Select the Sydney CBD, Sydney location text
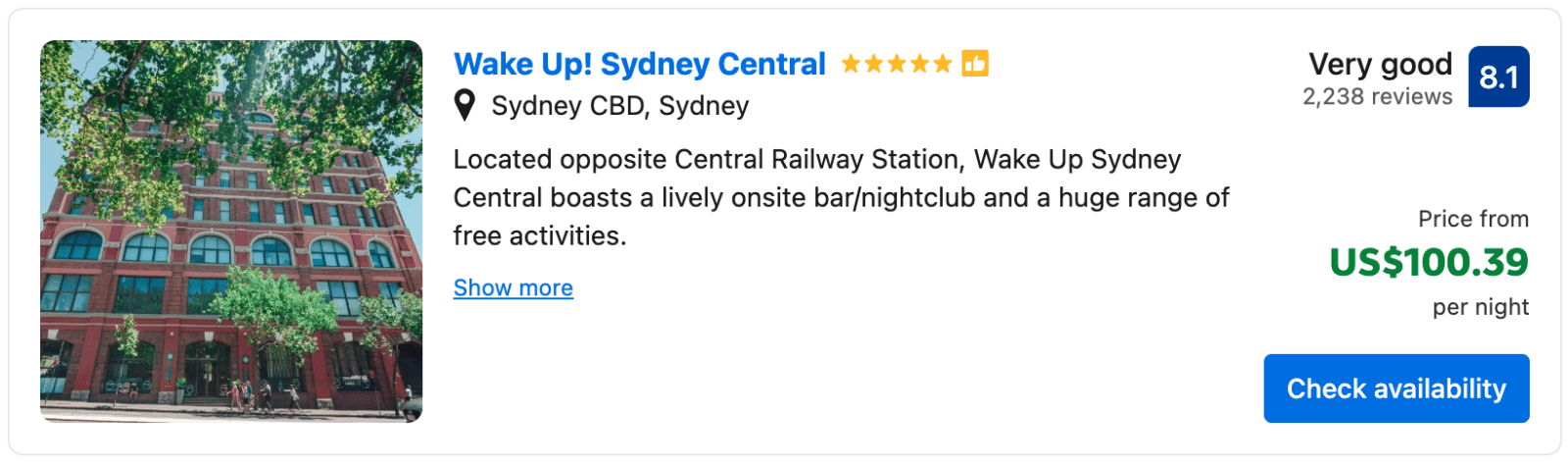 click(x=620, y=105)
